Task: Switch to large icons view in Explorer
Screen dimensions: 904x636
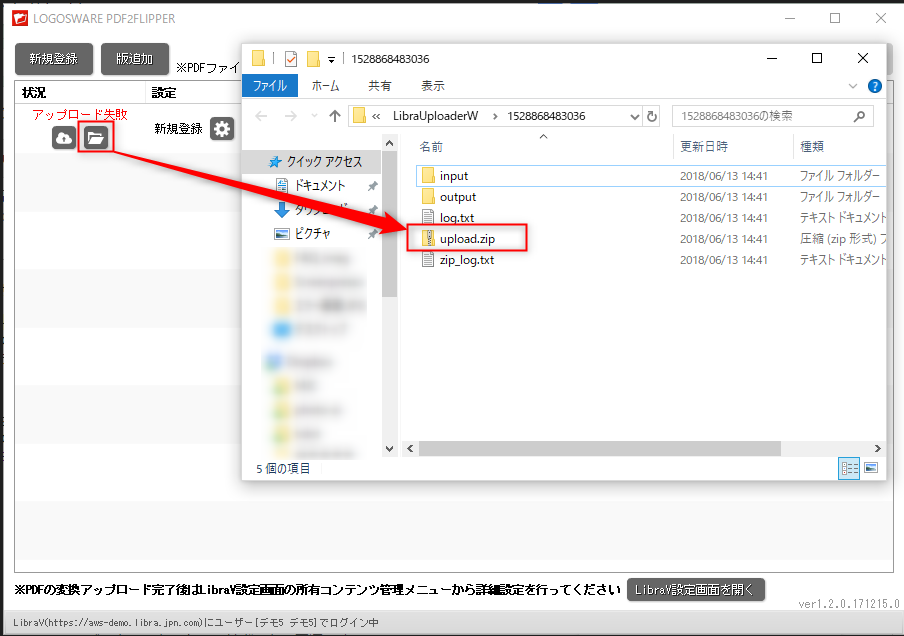Action: [x=871, y=468]
